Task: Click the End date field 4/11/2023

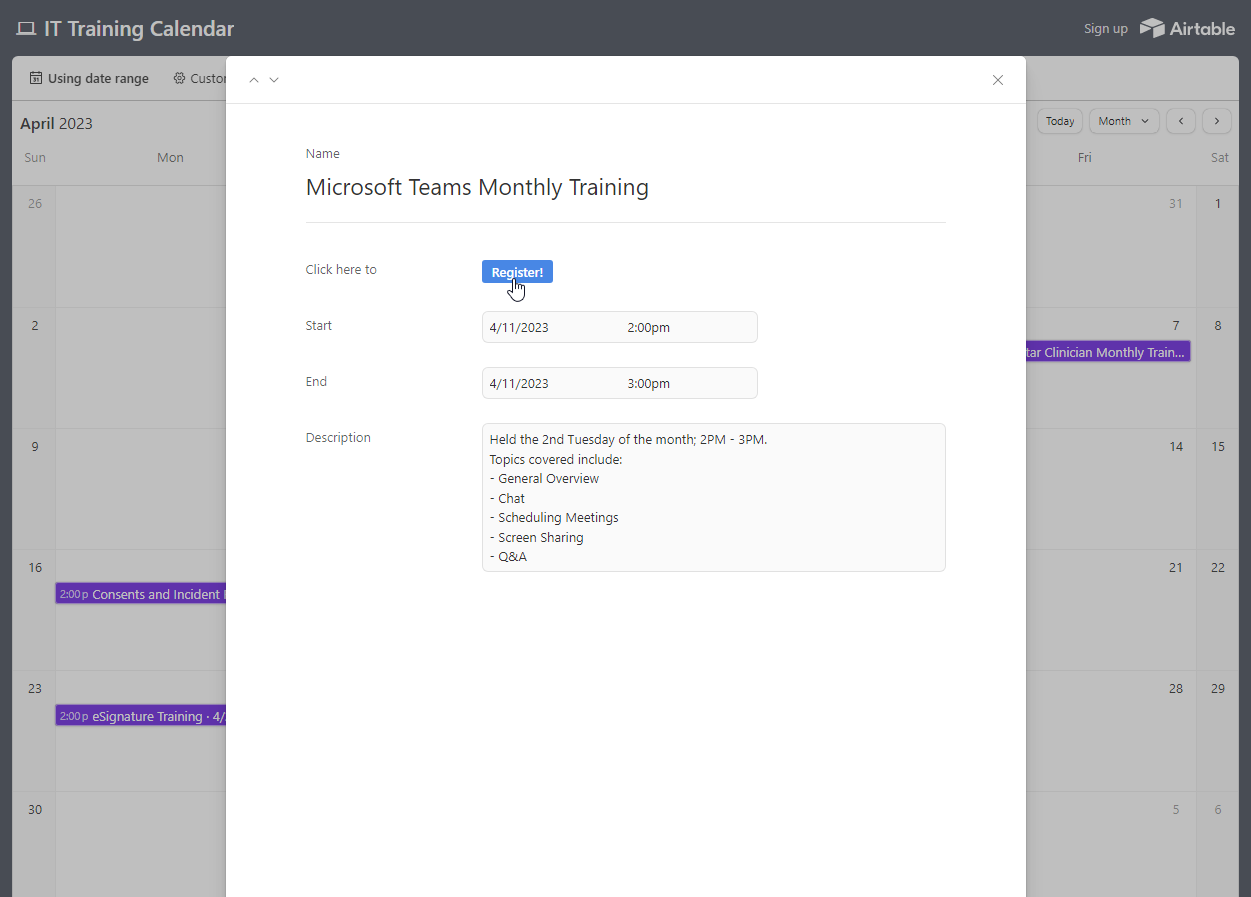Action: tap(519, 383)
